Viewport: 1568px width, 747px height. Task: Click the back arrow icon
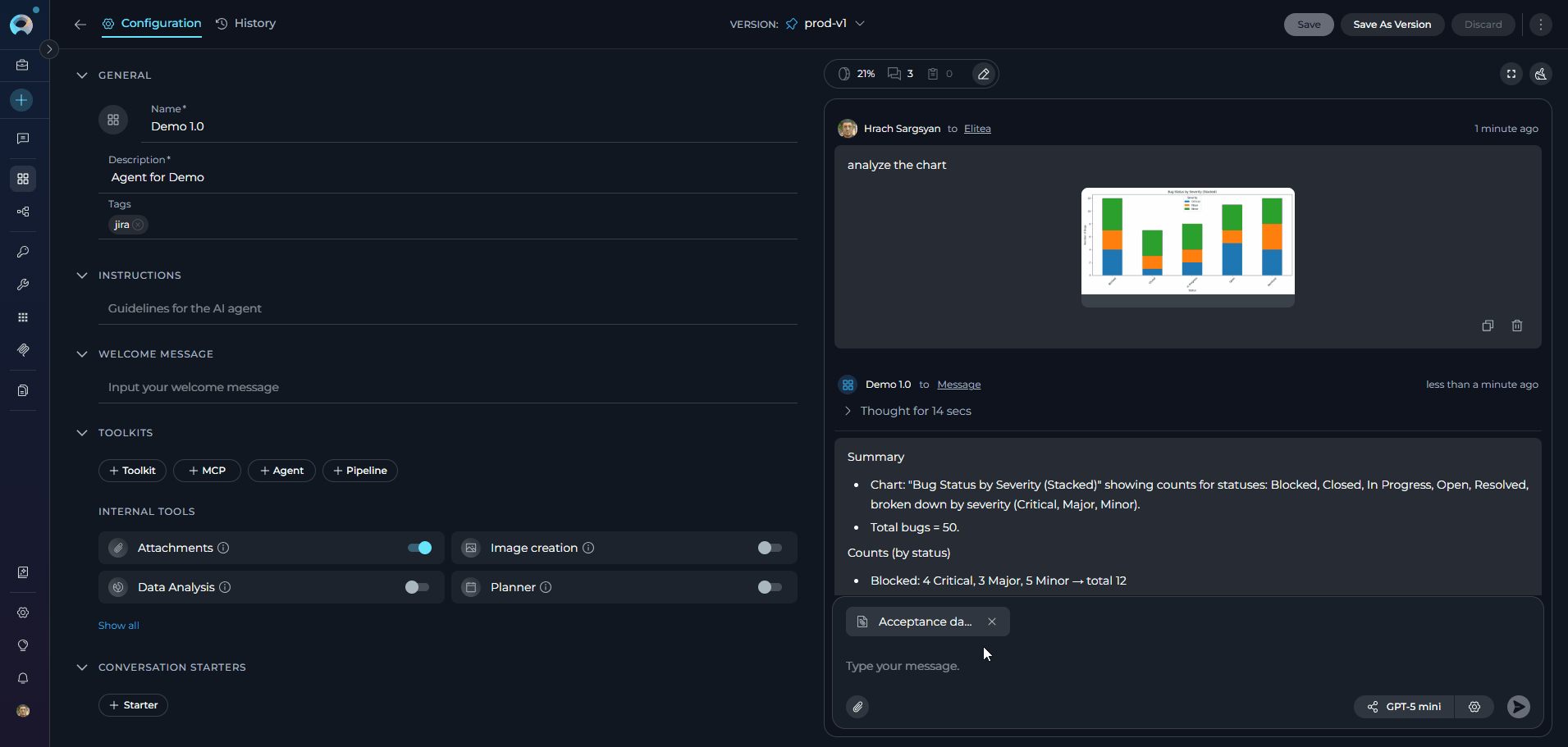(x=80, y=25)
